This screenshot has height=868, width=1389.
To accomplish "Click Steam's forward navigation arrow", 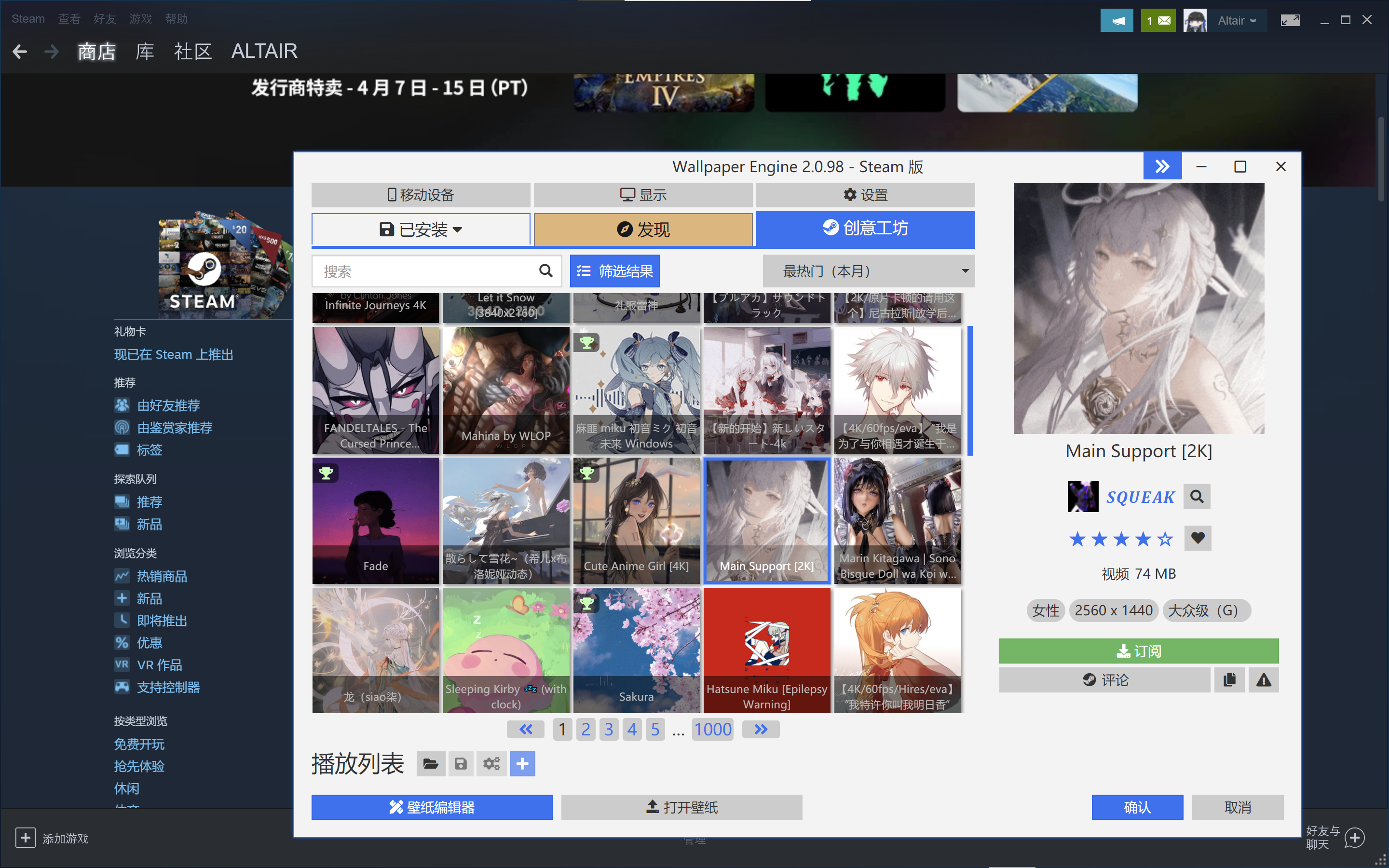I will click(52, 52).
